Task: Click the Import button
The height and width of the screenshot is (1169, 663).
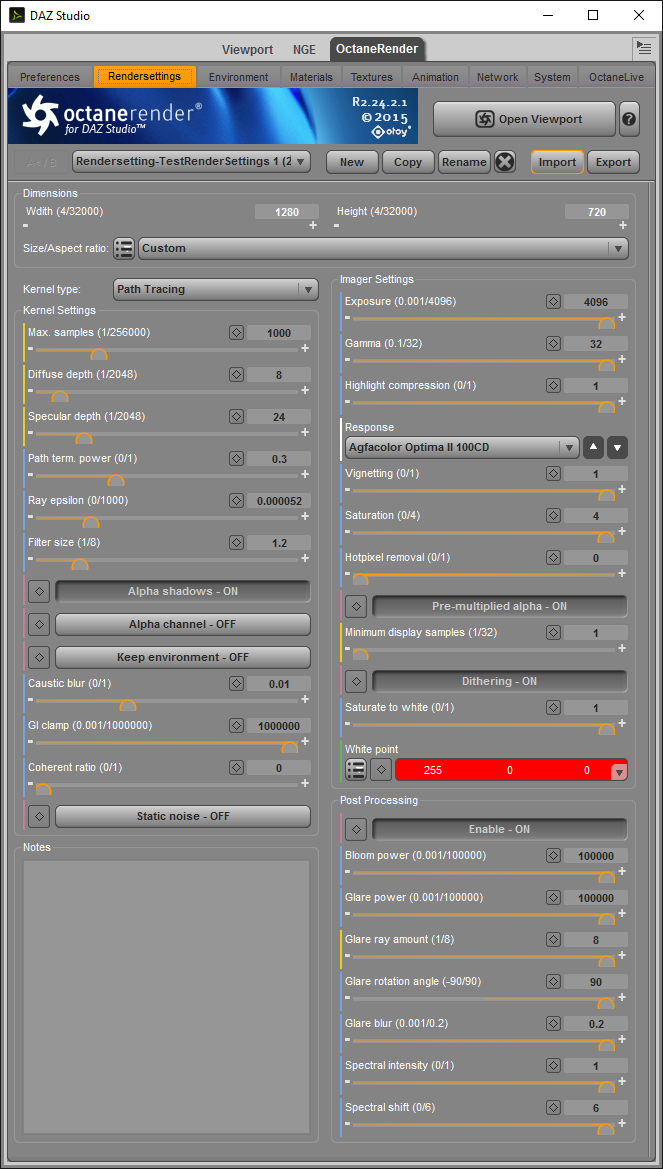Action: coord(557,162)
